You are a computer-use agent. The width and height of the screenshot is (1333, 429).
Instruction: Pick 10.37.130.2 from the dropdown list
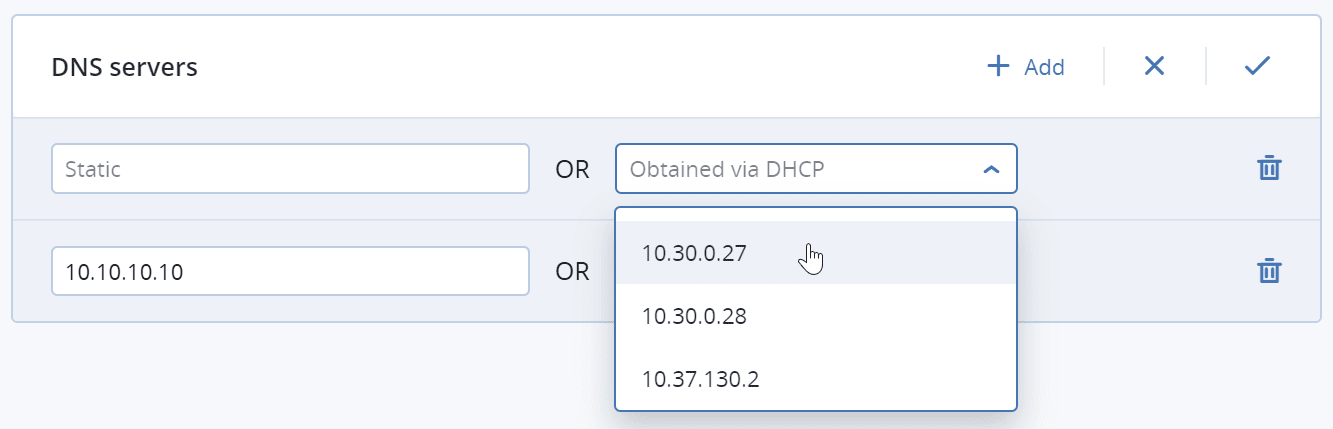[x=700, y=380]
